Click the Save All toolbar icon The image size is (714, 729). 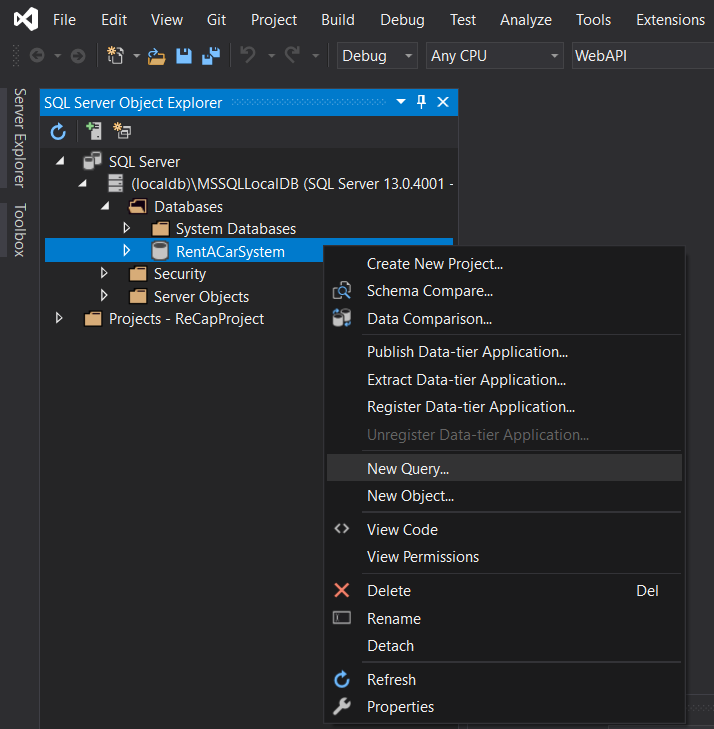(209, 56)
